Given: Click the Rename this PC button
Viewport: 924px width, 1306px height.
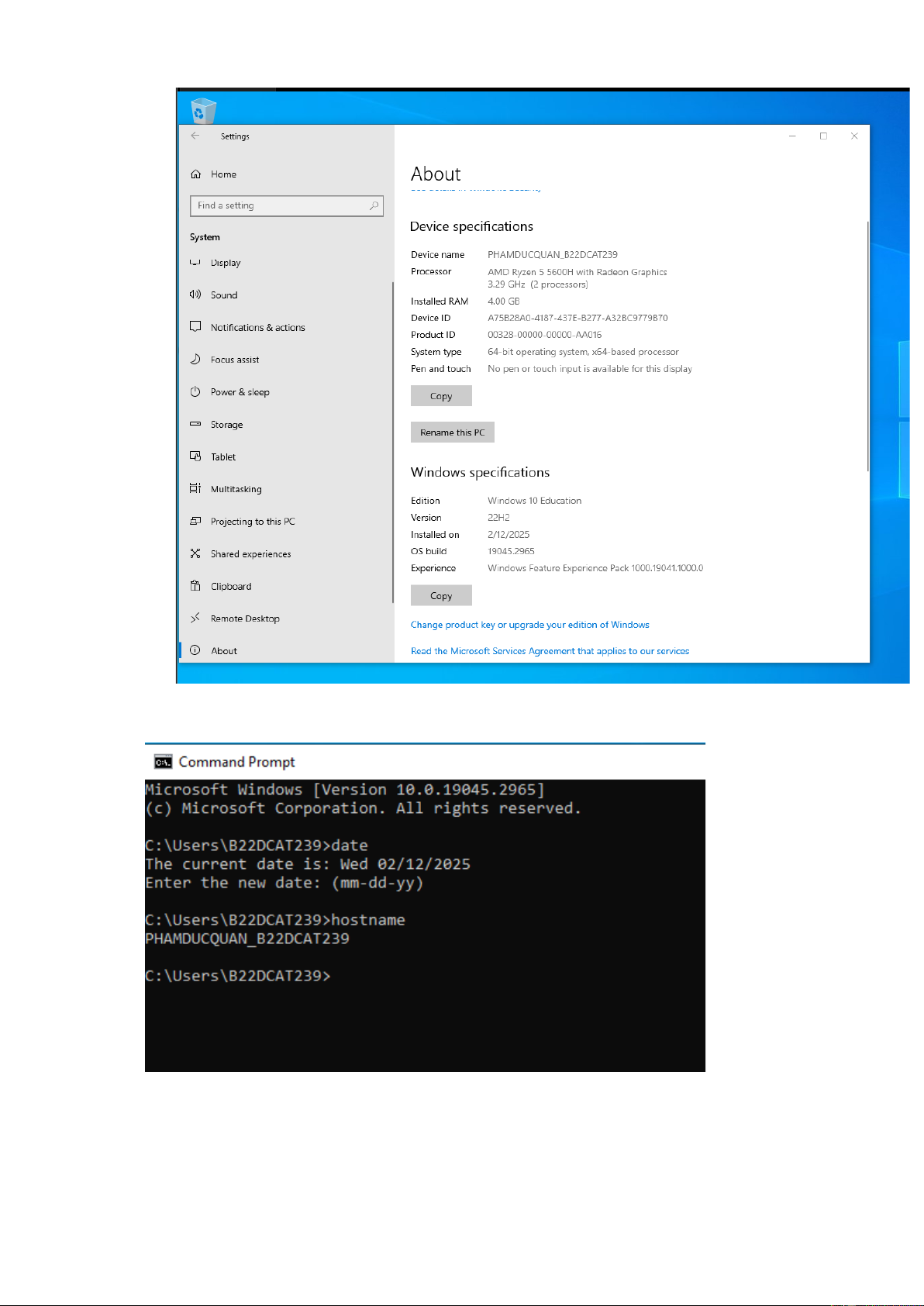Looking at the screenshot, I should [x=452, y=432].
